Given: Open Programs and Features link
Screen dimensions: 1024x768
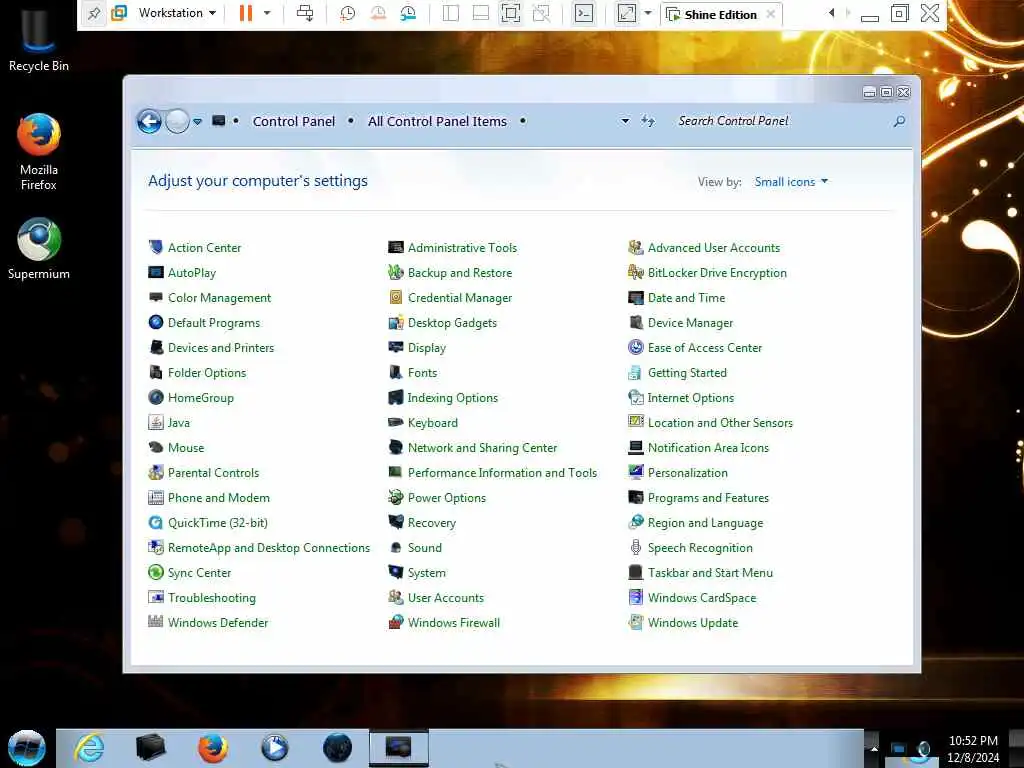Looking at the screenshot, I should [708, 498].
